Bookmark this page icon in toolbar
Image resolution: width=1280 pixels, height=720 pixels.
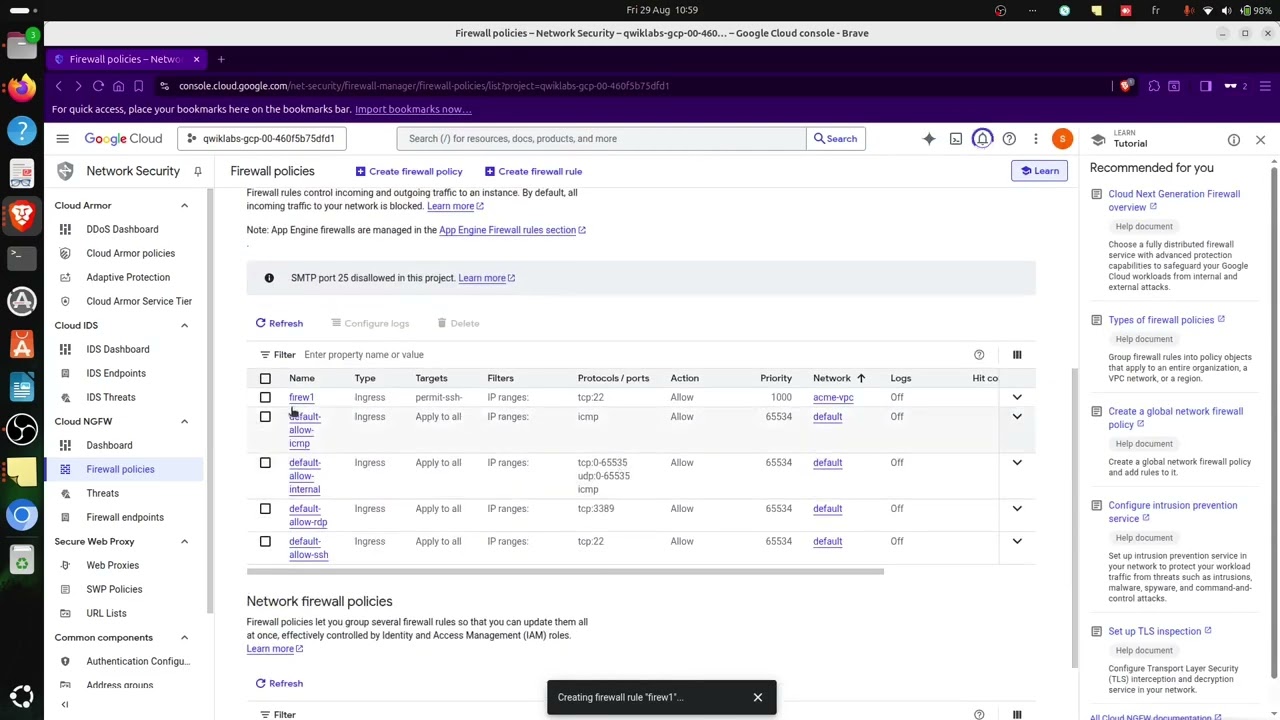pos(139,86)
